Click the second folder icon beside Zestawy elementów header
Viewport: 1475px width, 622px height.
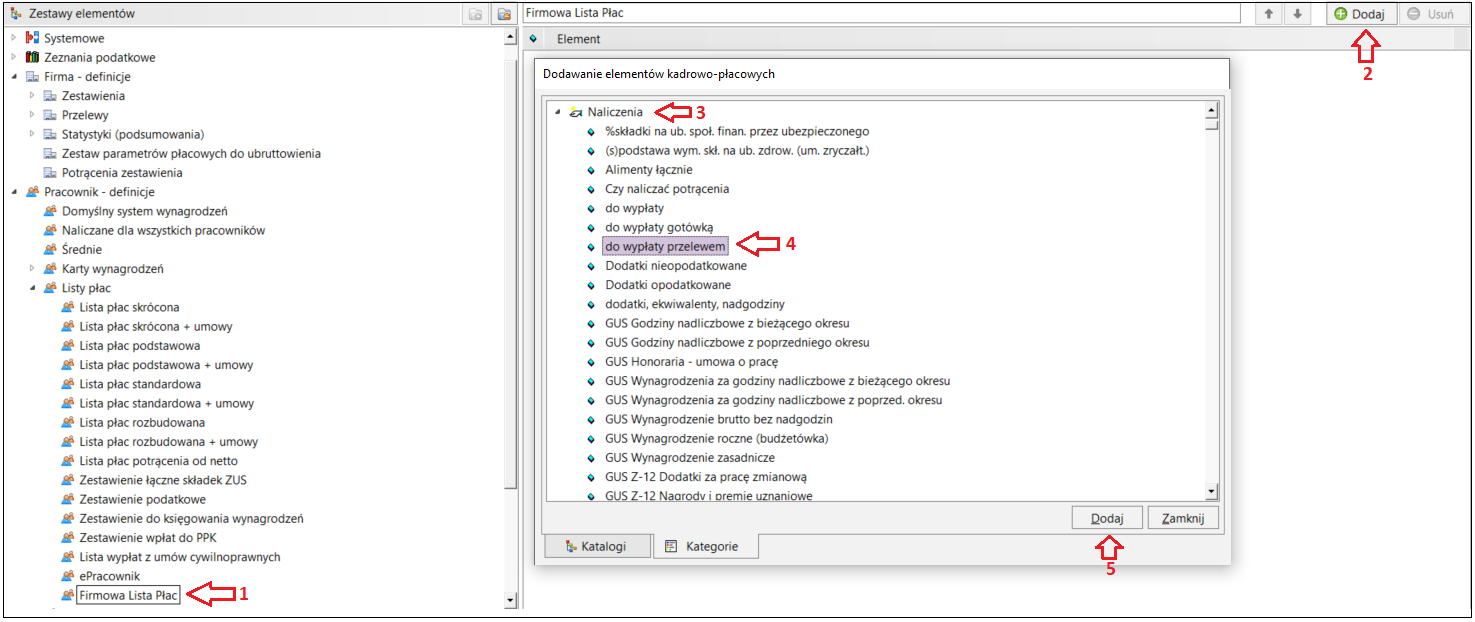[504, 14]
